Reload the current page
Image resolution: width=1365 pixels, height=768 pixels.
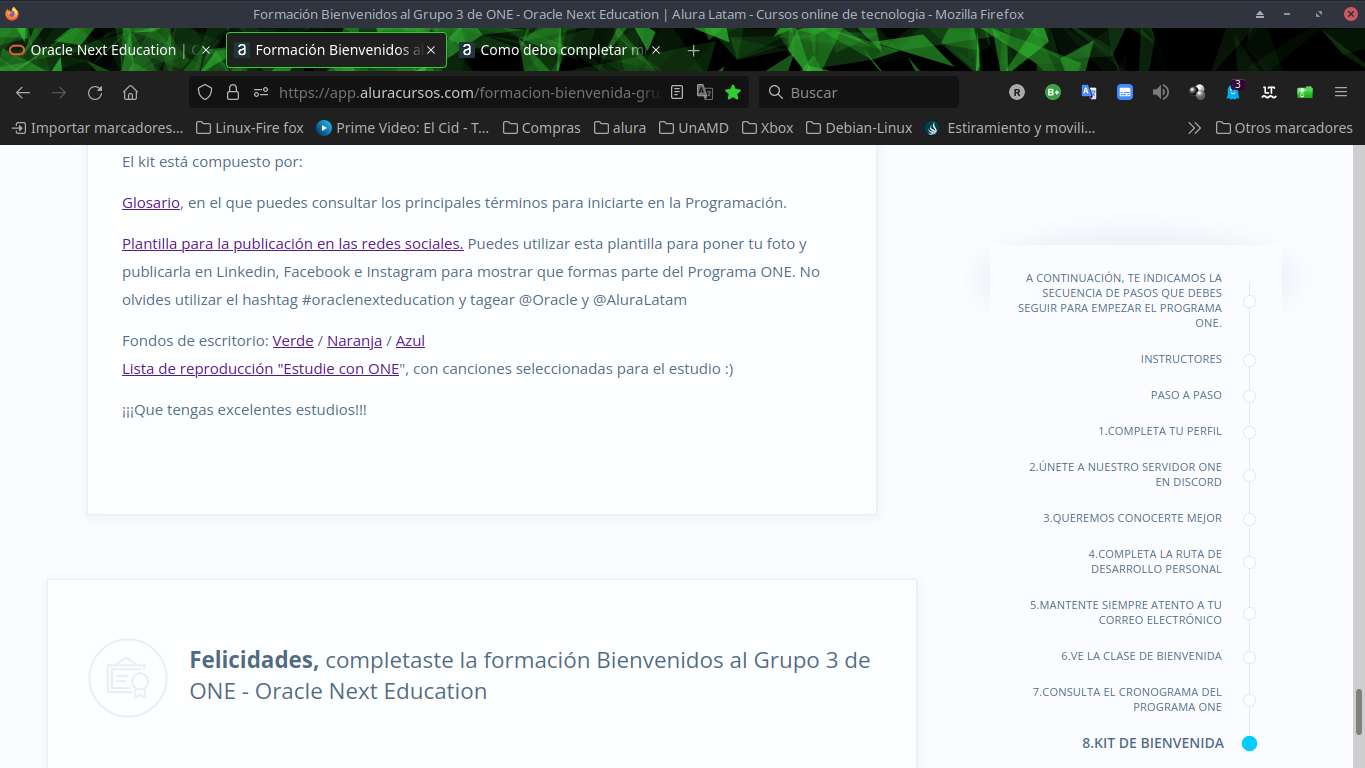click(x=95, y=92)
